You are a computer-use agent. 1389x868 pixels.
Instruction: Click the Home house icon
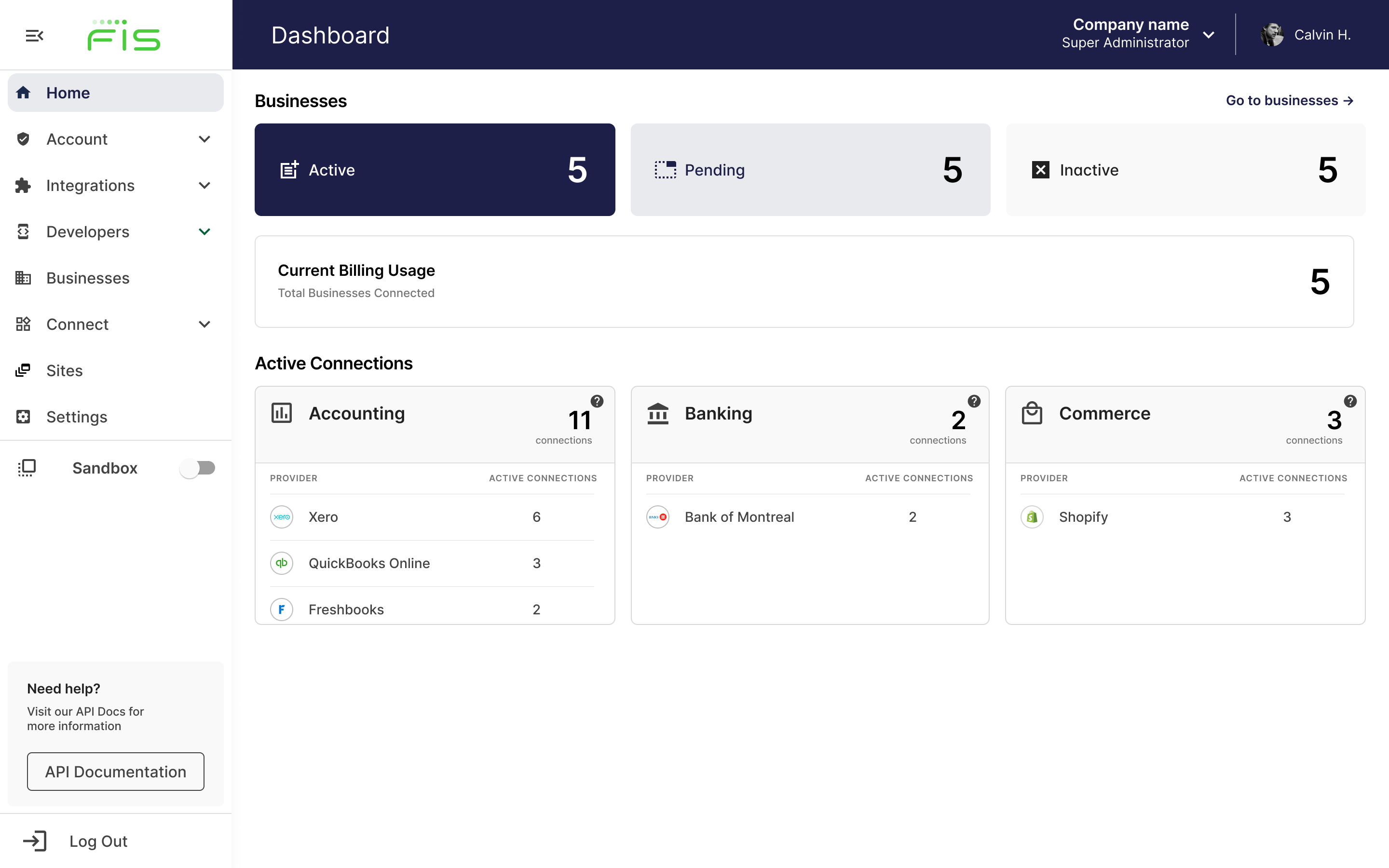coord(23,93)
